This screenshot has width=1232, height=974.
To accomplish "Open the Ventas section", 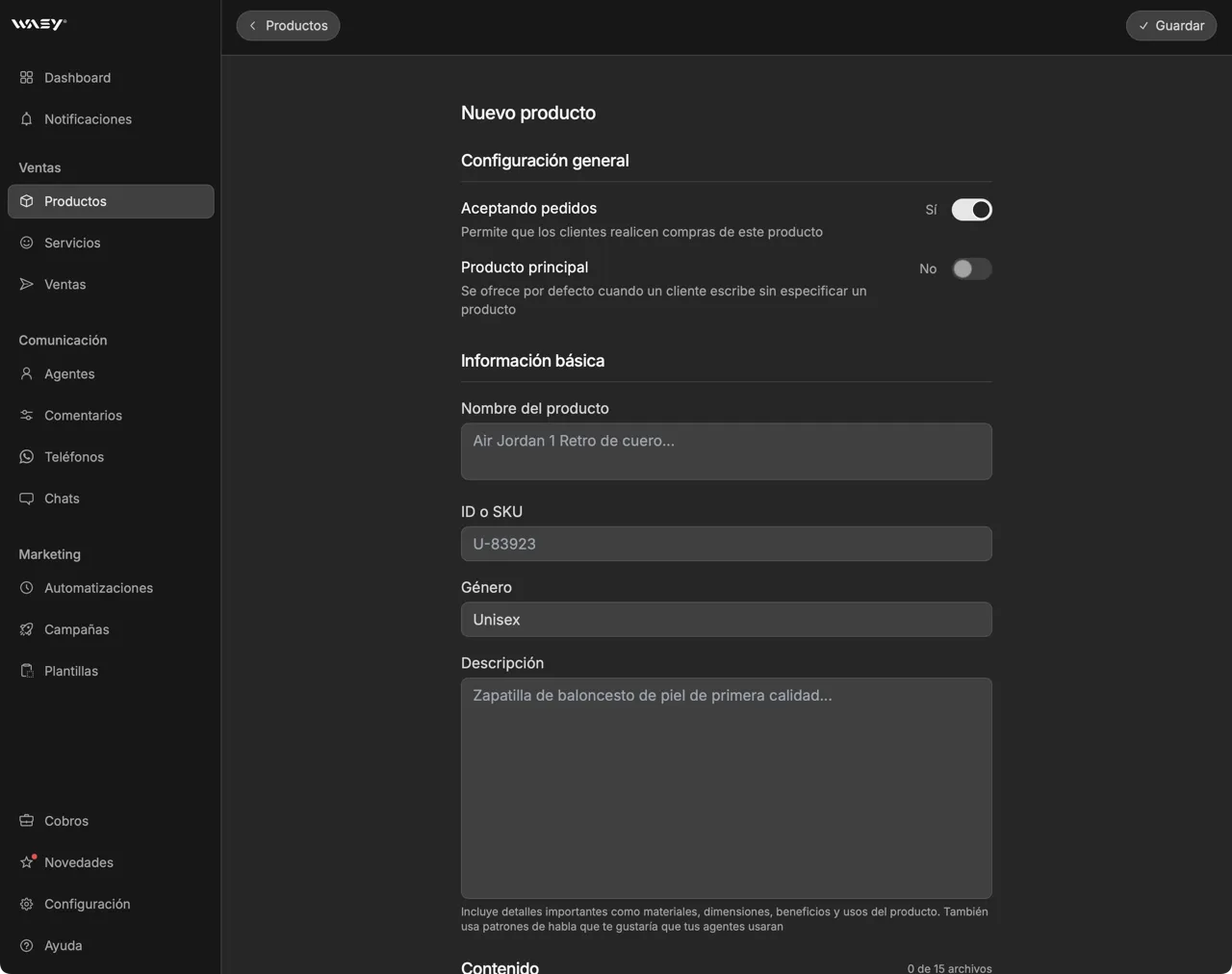I will (x=64, y=284).
